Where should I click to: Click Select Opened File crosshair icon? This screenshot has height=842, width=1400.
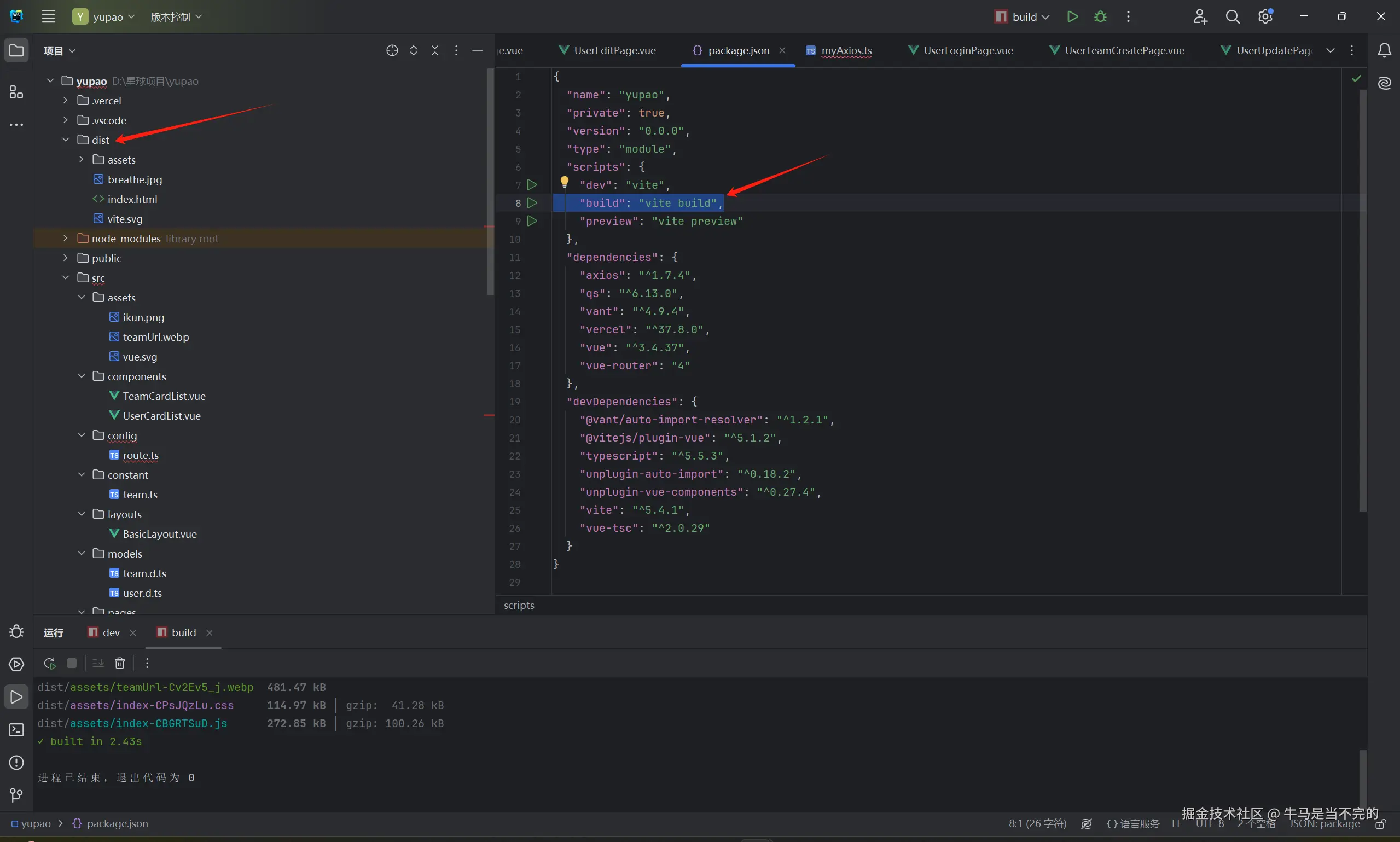pyautogui.click(x=392, y=50)
